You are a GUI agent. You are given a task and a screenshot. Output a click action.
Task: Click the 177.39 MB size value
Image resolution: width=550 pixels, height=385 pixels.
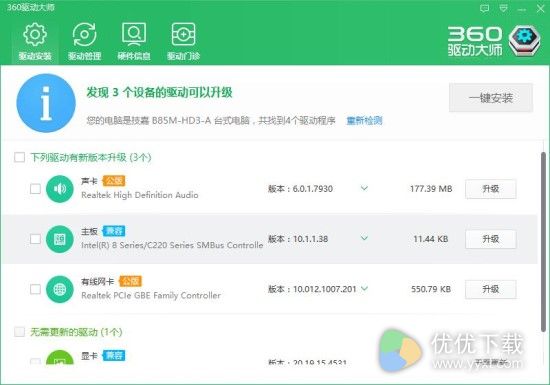(431, 189)
